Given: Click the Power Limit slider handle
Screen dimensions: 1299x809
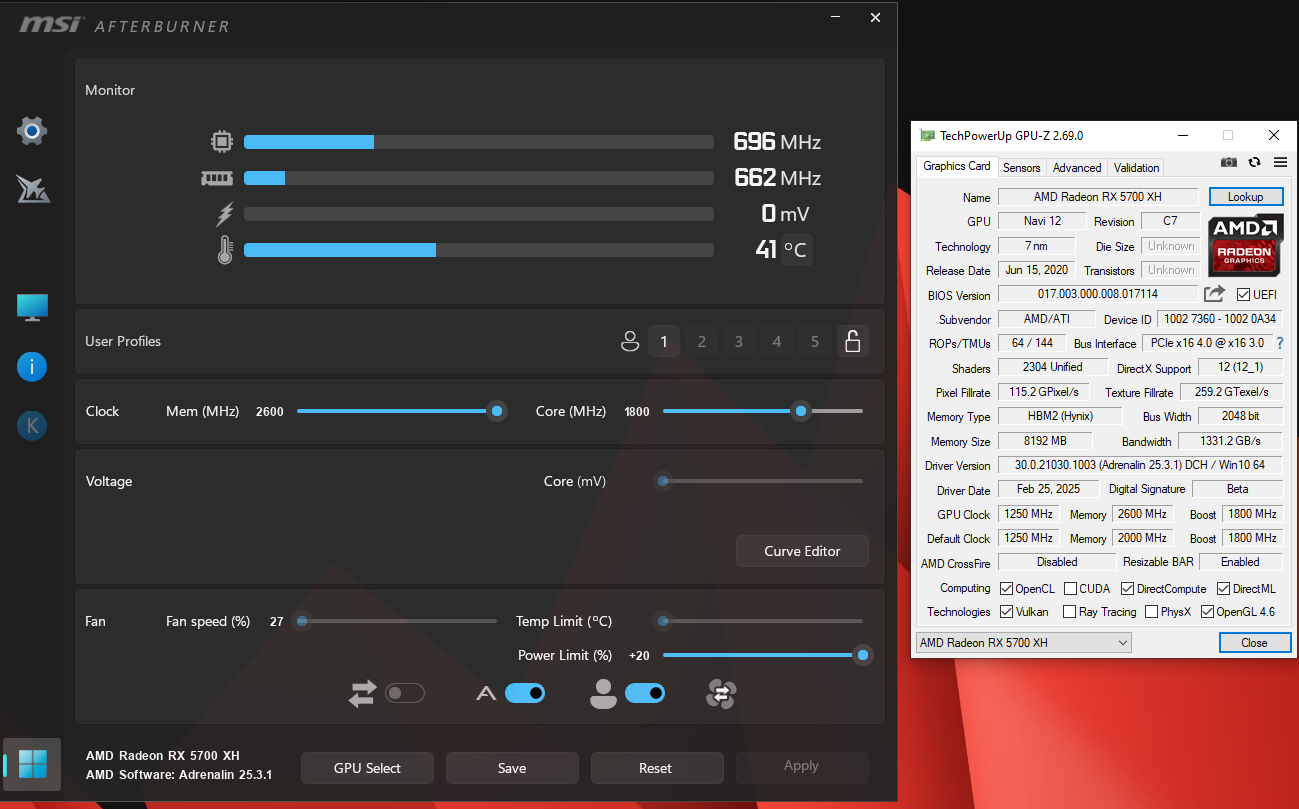Looking at the screenshot, I should [x=863, y=655].
